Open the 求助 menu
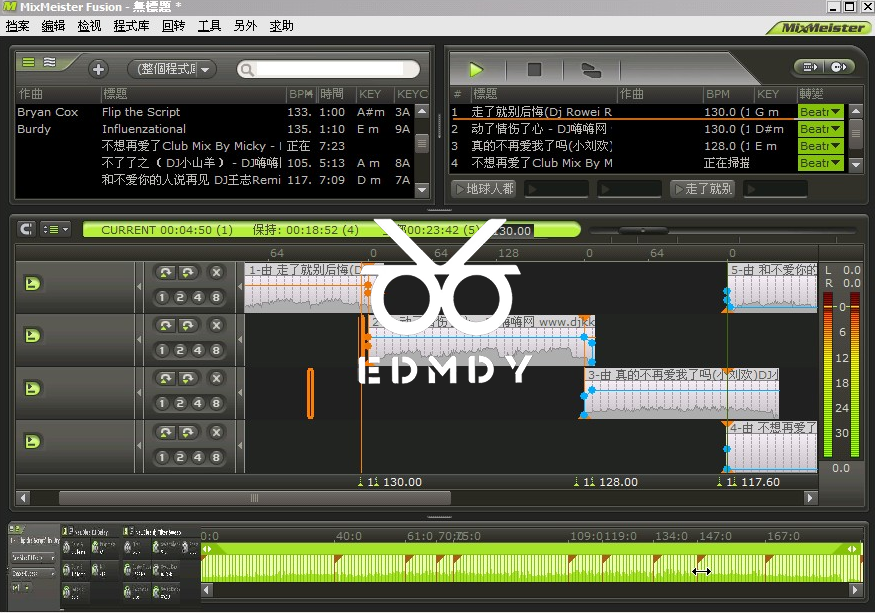The height and width of the screenshot is (613, 875). click(281, 26)
